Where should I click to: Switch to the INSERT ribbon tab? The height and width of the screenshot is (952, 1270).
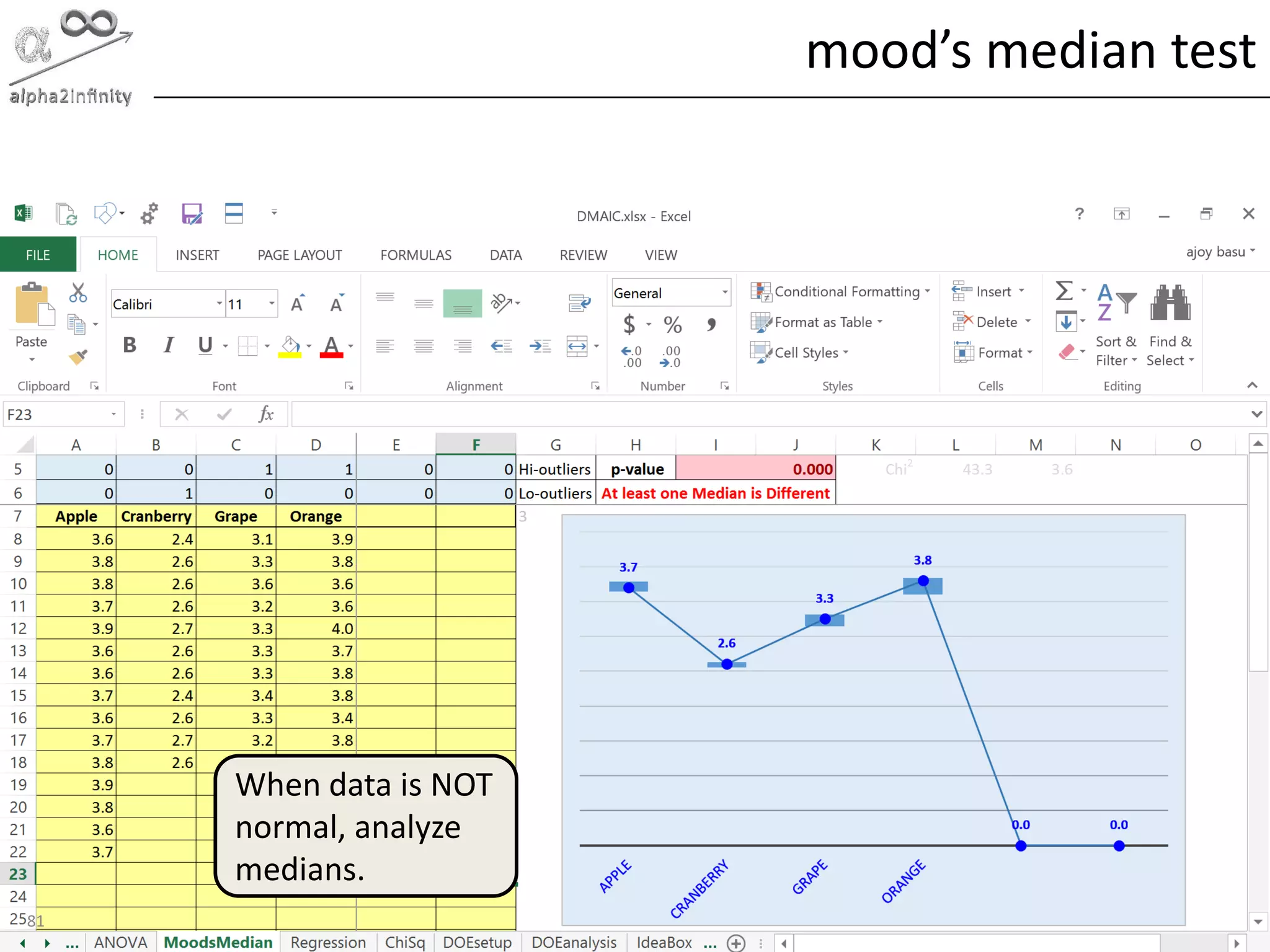[197, 255]
